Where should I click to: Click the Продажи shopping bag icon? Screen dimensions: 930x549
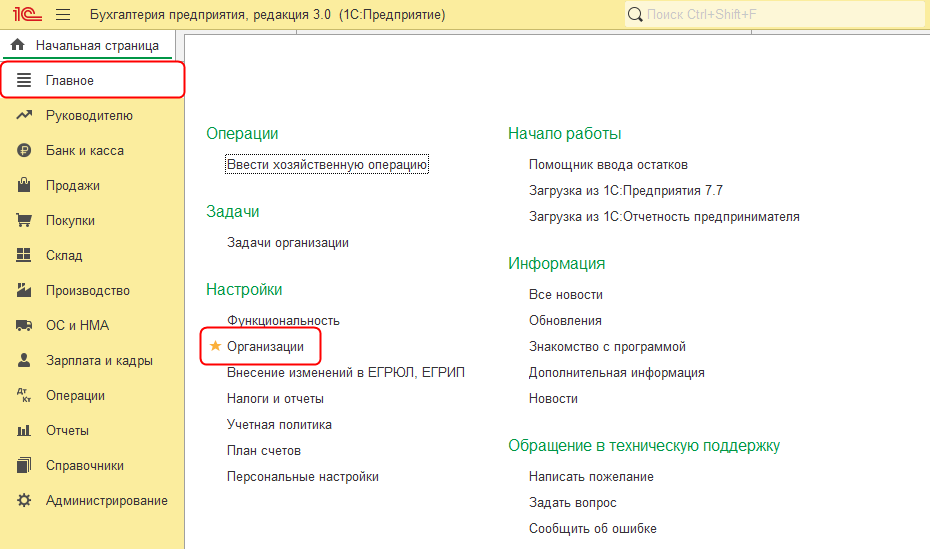(x=24, y=185)
